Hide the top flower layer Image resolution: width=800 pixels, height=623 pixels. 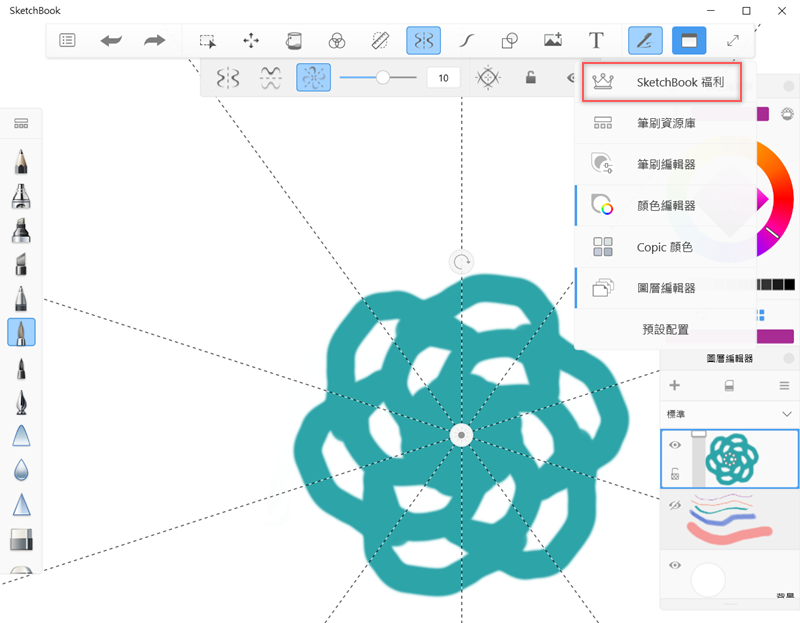(x=675, y=445)
